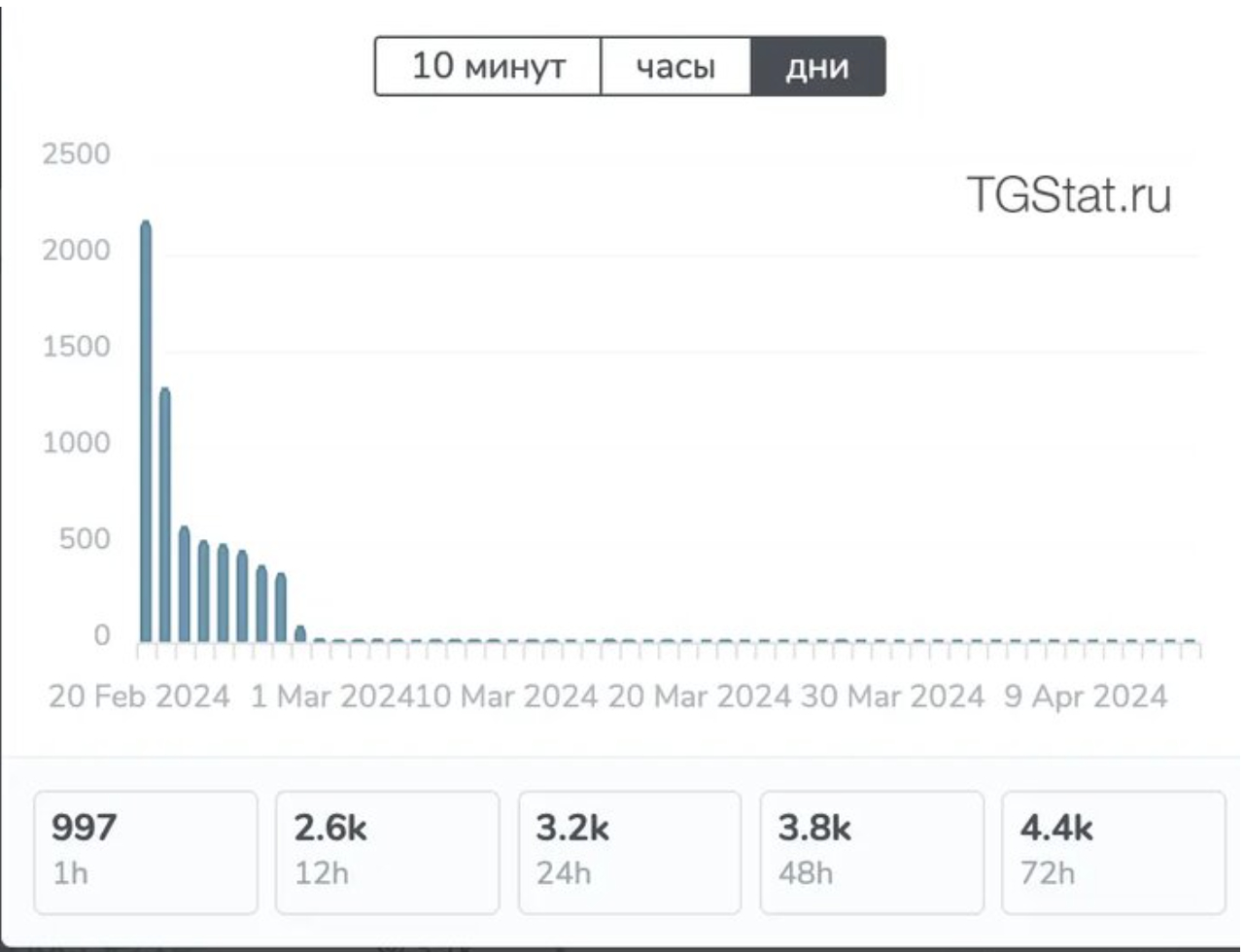1244x952 pixels.
Task: Select the 9 Apr 2024 date label
Action: (1086, 697)
